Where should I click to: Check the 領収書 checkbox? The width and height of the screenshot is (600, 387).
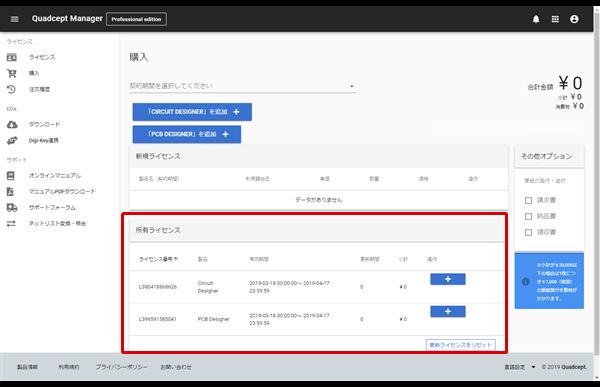click(528, 233)
